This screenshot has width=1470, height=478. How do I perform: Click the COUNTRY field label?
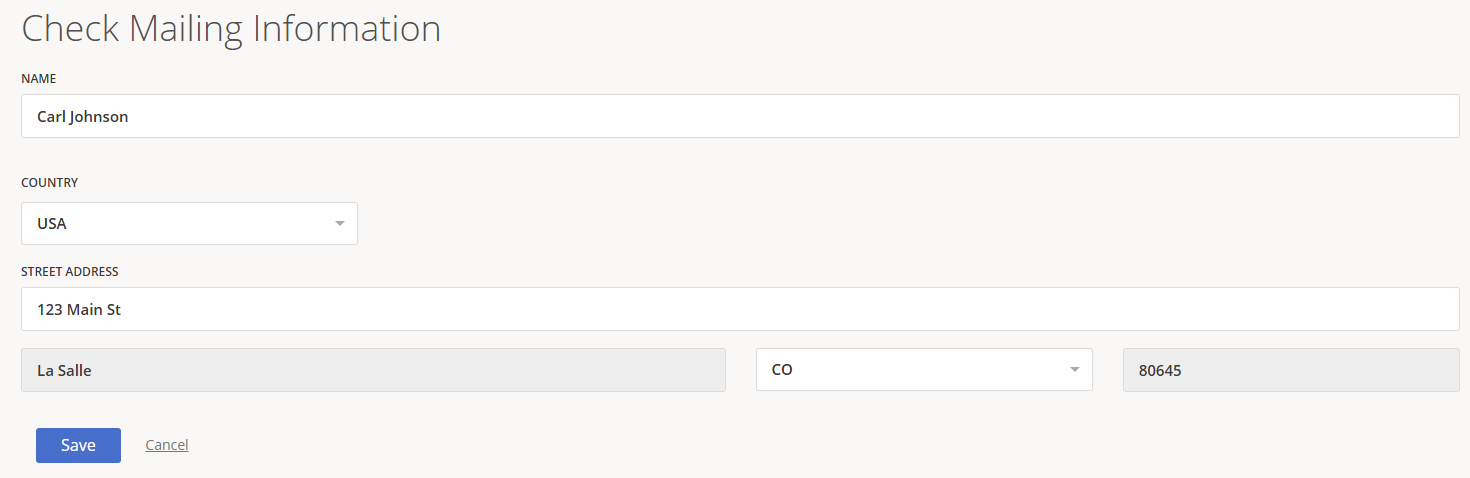tap(50, 183)
